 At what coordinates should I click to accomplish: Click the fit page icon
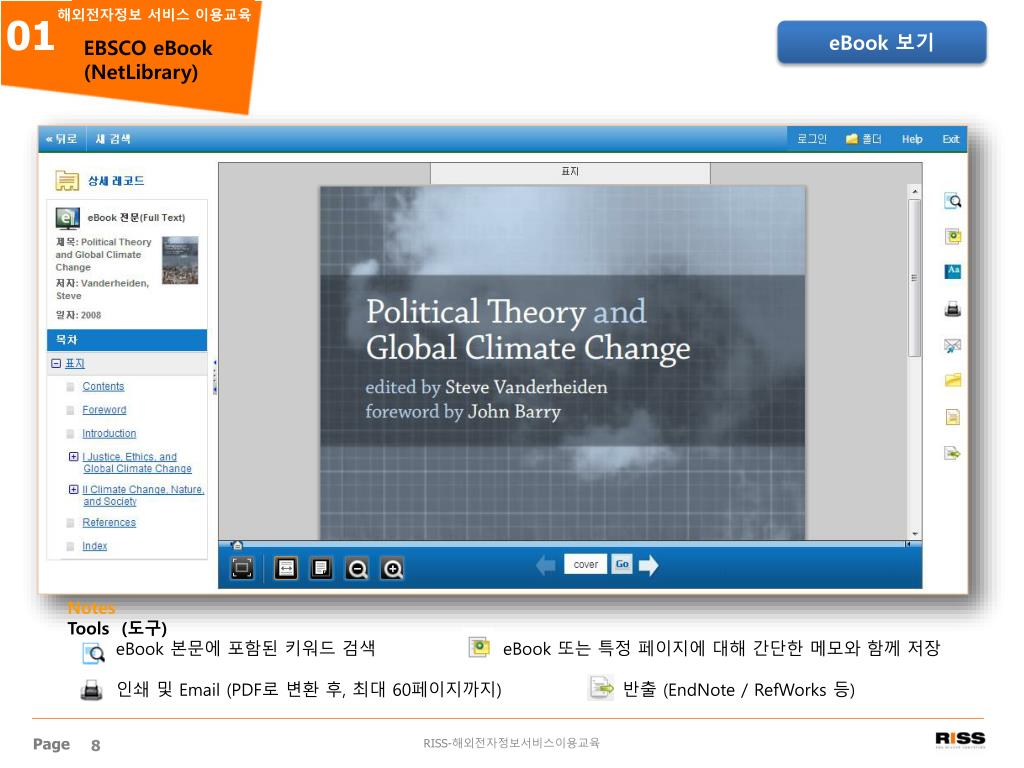[x=321, y=568]
